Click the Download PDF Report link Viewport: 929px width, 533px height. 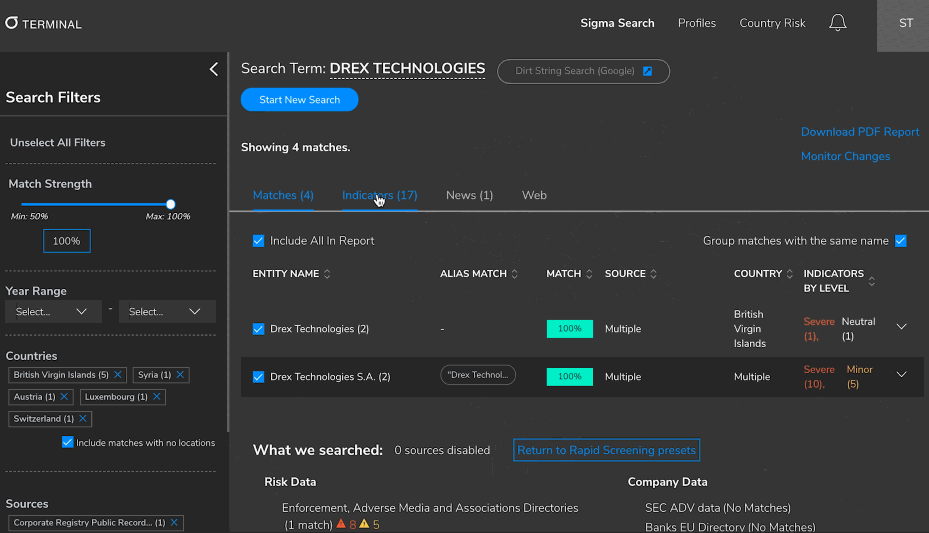click(859, 132)
